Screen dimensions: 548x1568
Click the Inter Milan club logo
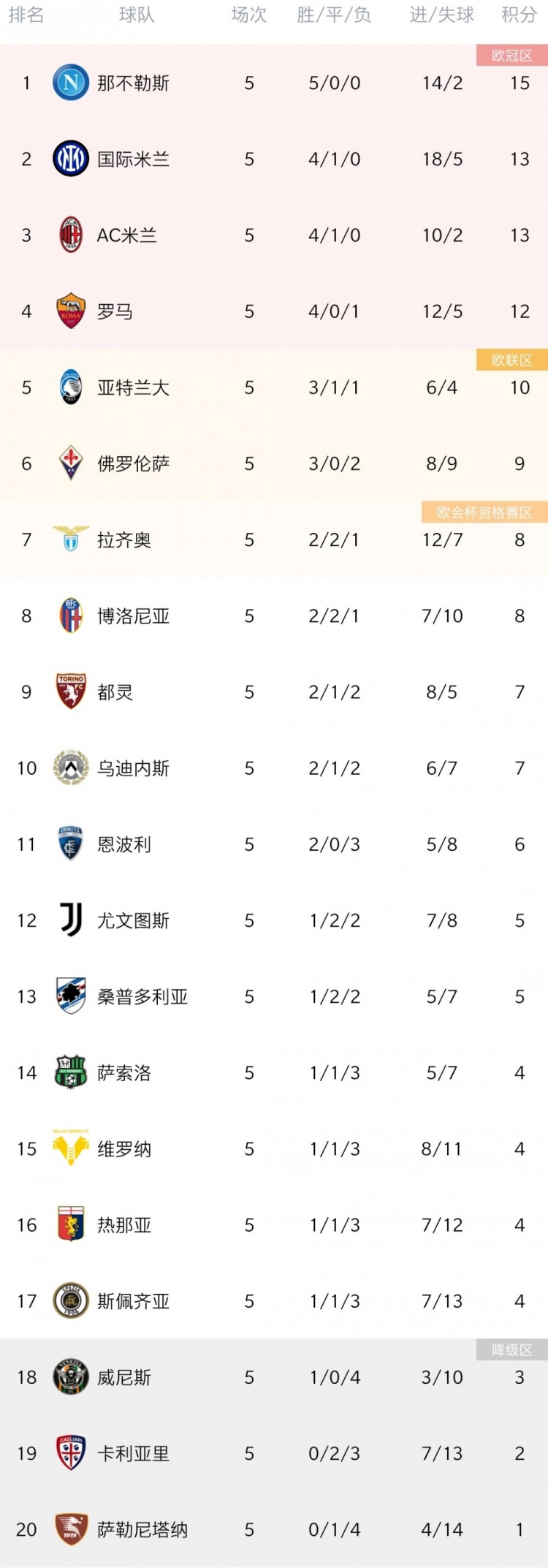(x=71, y=159)
